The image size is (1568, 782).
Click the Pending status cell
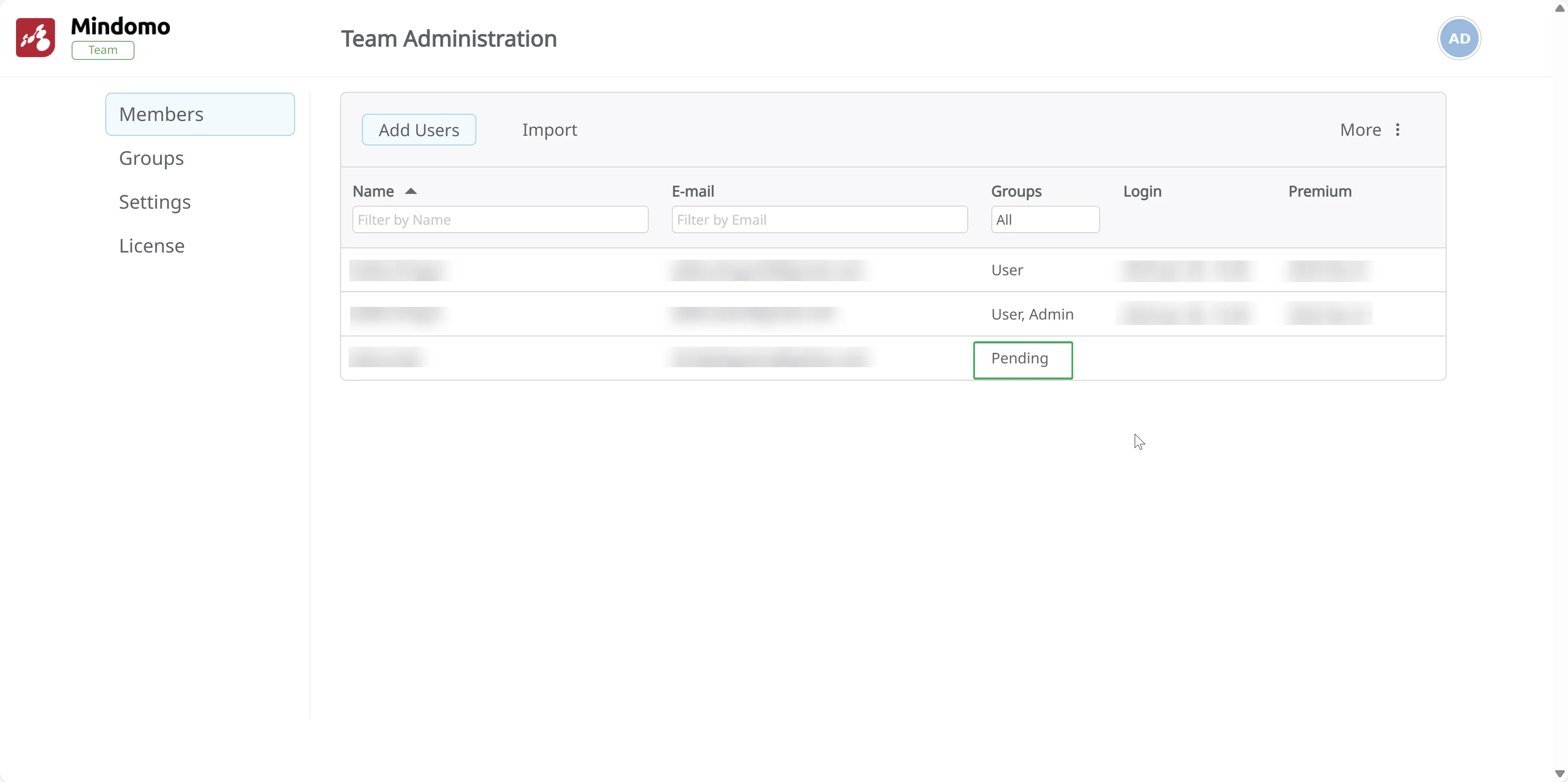(1022, 360)
